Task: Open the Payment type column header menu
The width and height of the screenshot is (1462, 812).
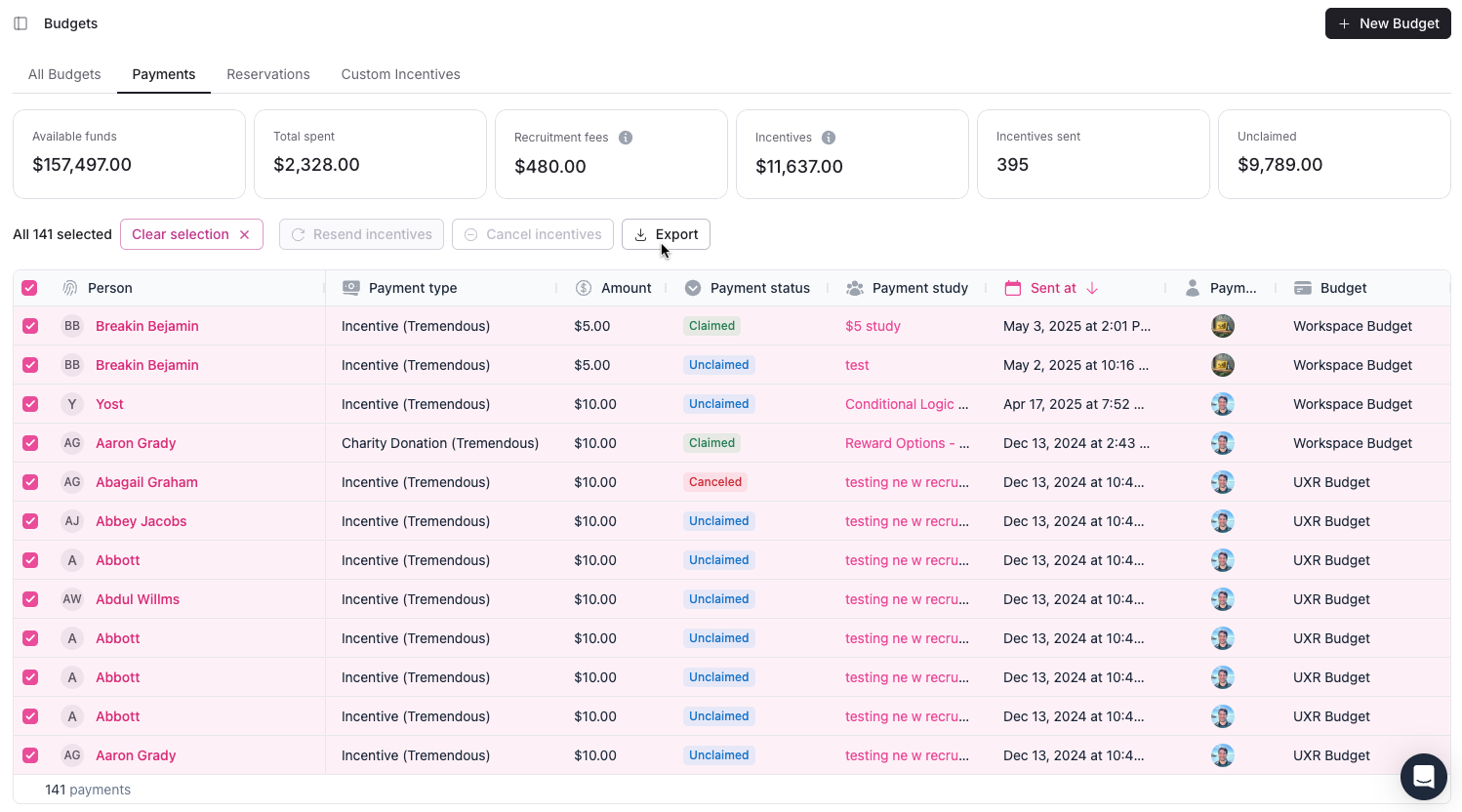Action: (412, 288)
